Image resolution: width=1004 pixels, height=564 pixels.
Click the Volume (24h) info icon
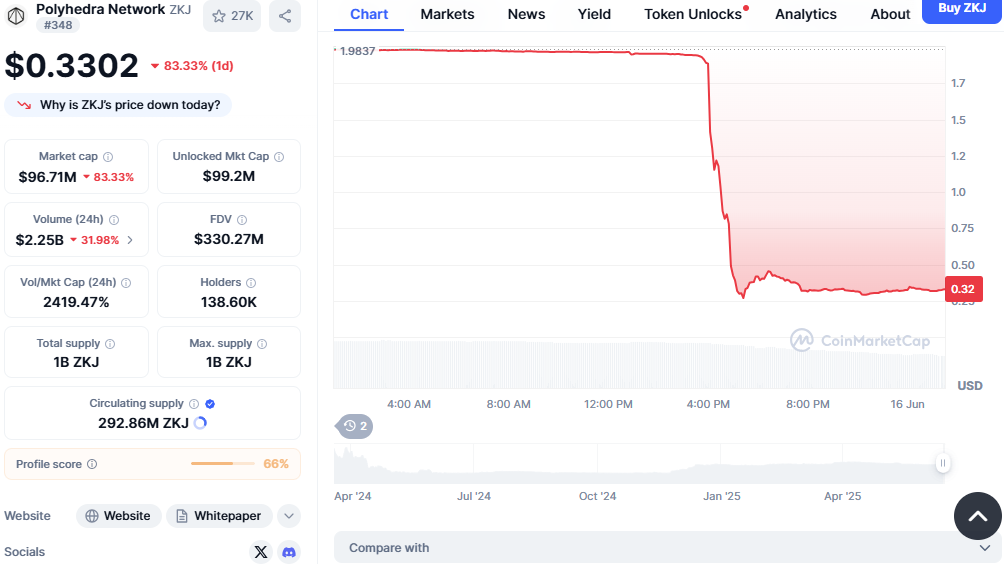[x=114, y=220]
